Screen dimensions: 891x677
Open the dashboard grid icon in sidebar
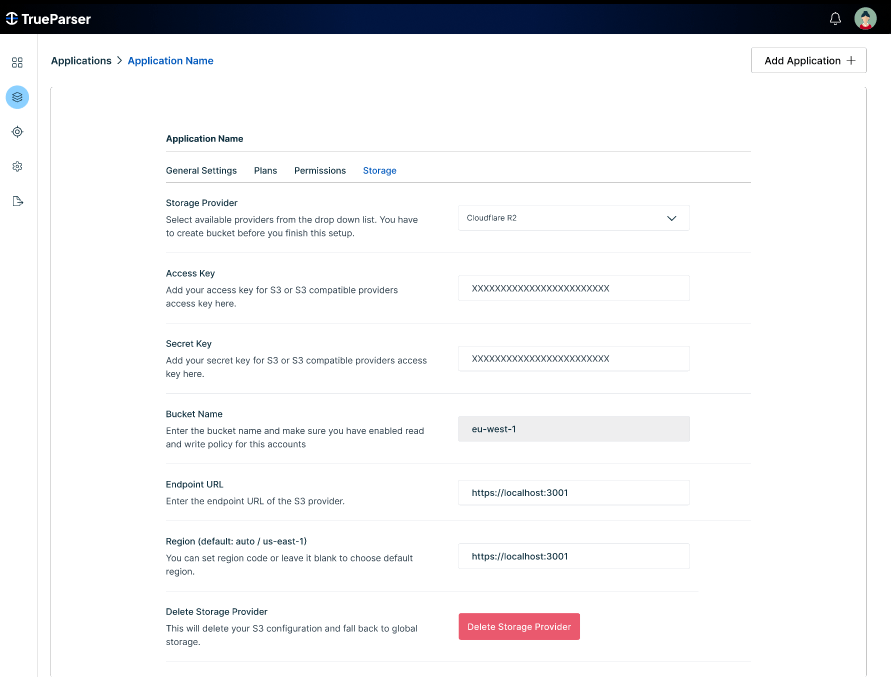[17, 63]
